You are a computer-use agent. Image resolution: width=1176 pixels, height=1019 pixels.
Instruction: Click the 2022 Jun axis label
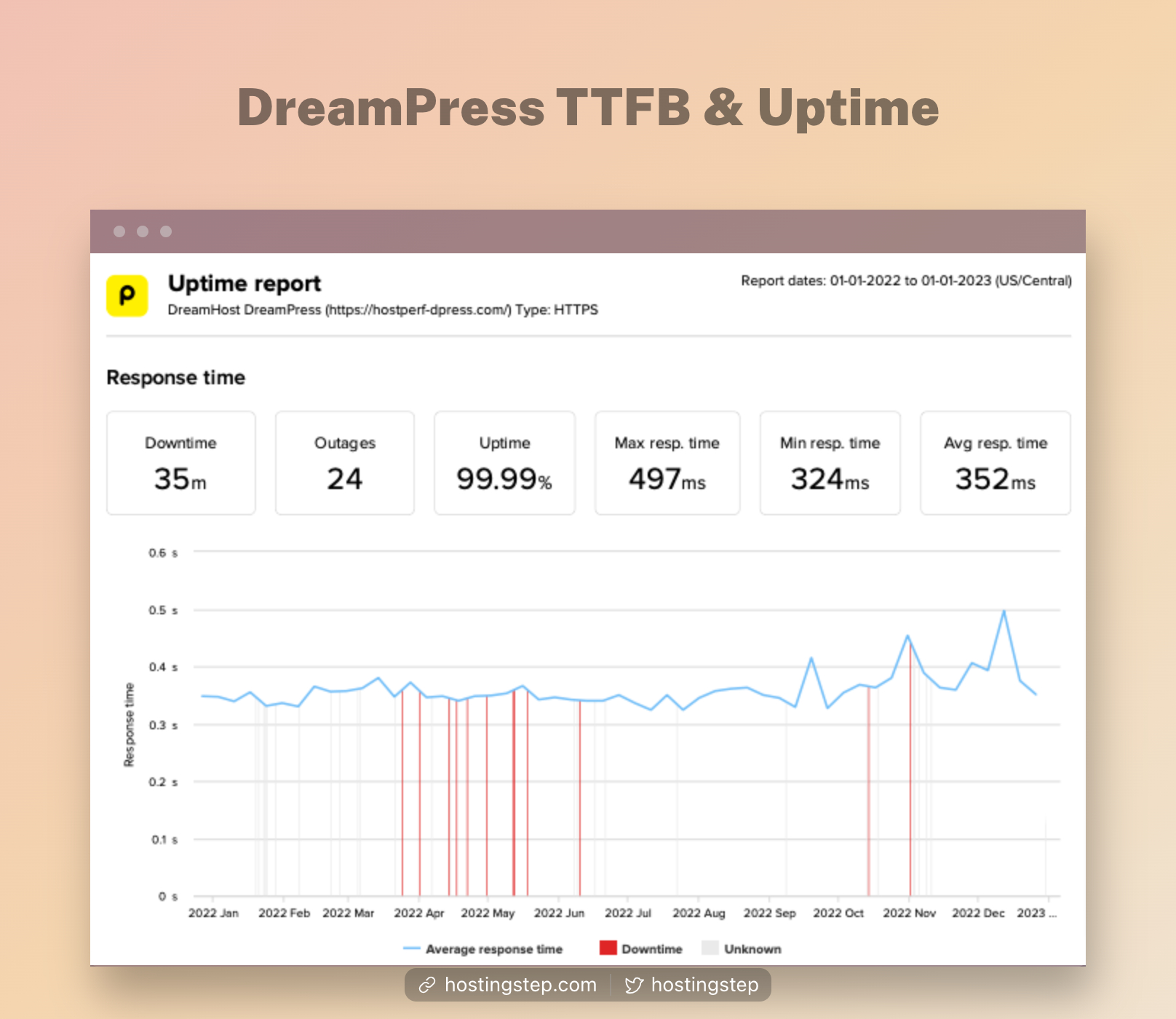coord(559,913)
